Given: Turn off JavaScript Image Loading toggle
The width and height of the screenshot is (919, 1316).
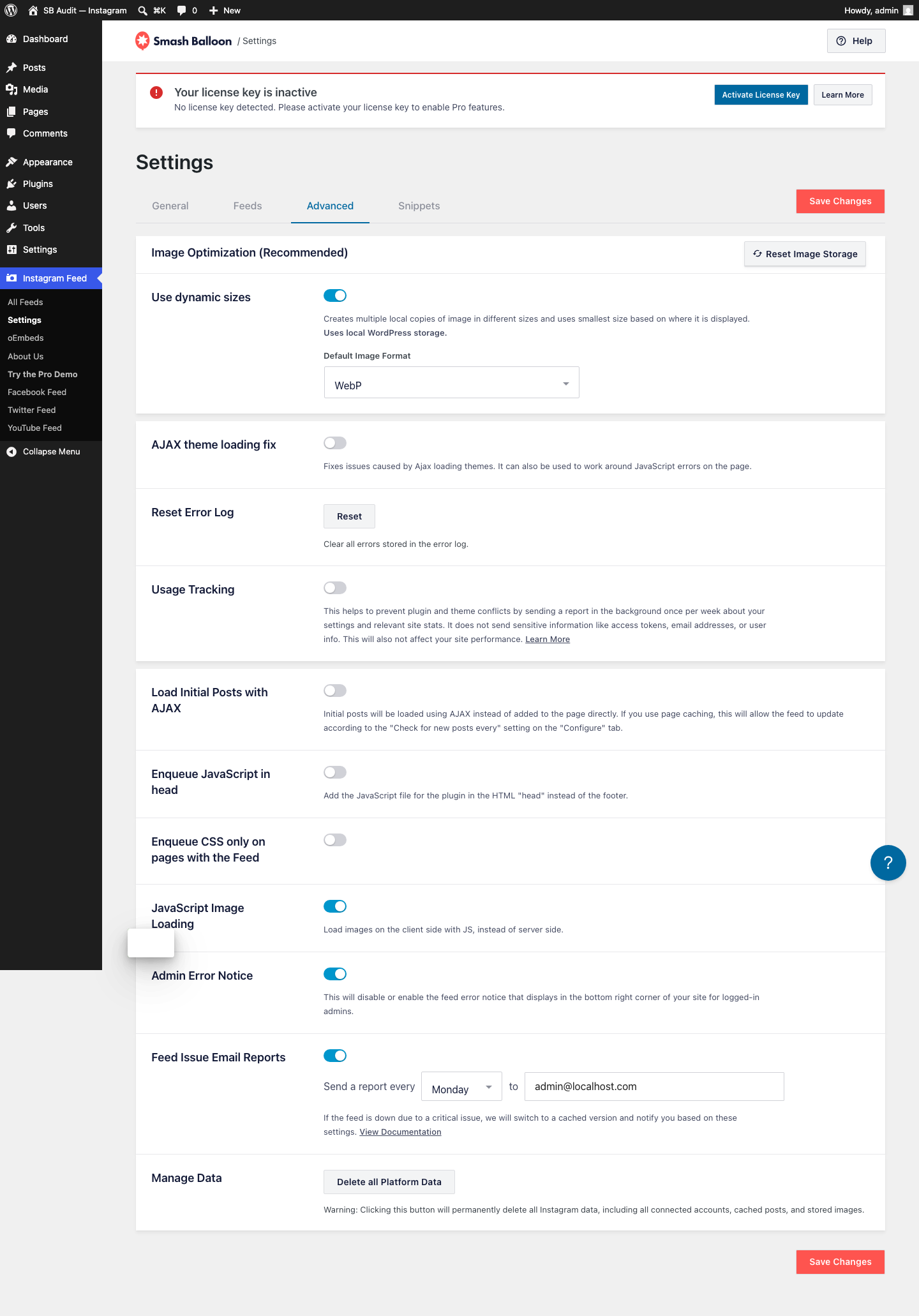Looking at the screenshot, I should [335, 906].
